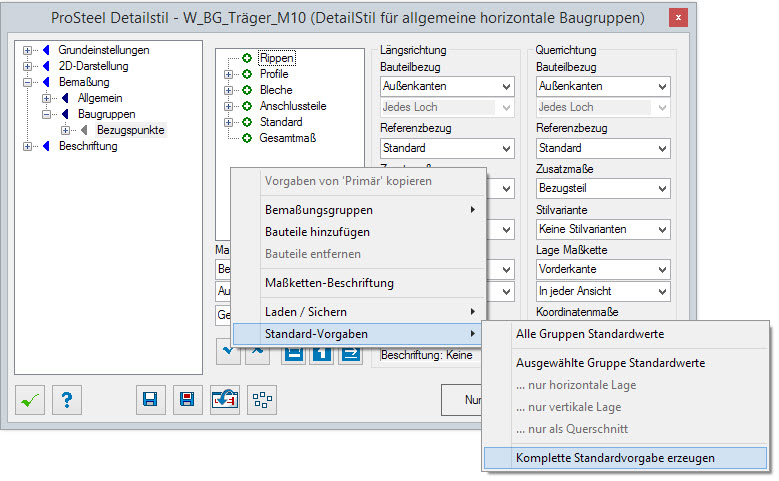Screen dimensions: 779x481
Task: Click the green ring icon beside Bleche
Action: coord(247,90)
